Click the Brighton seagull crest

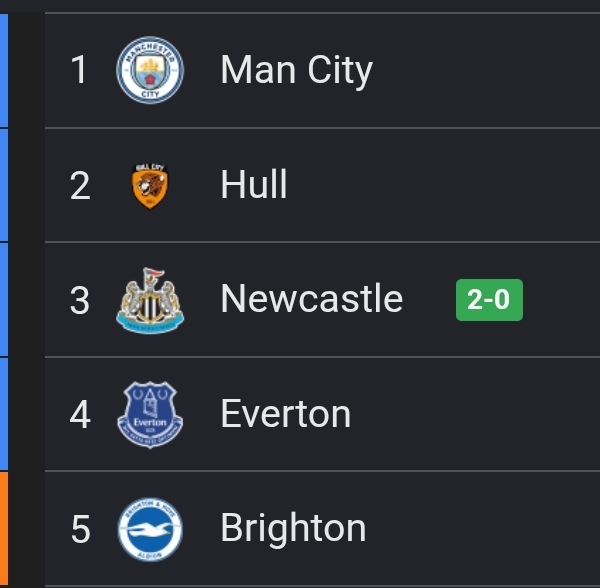click(150, 529)
